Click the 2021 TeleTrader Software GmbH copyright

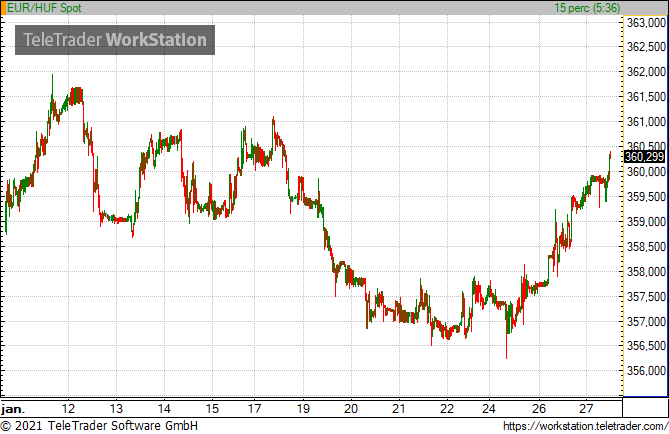99,426
